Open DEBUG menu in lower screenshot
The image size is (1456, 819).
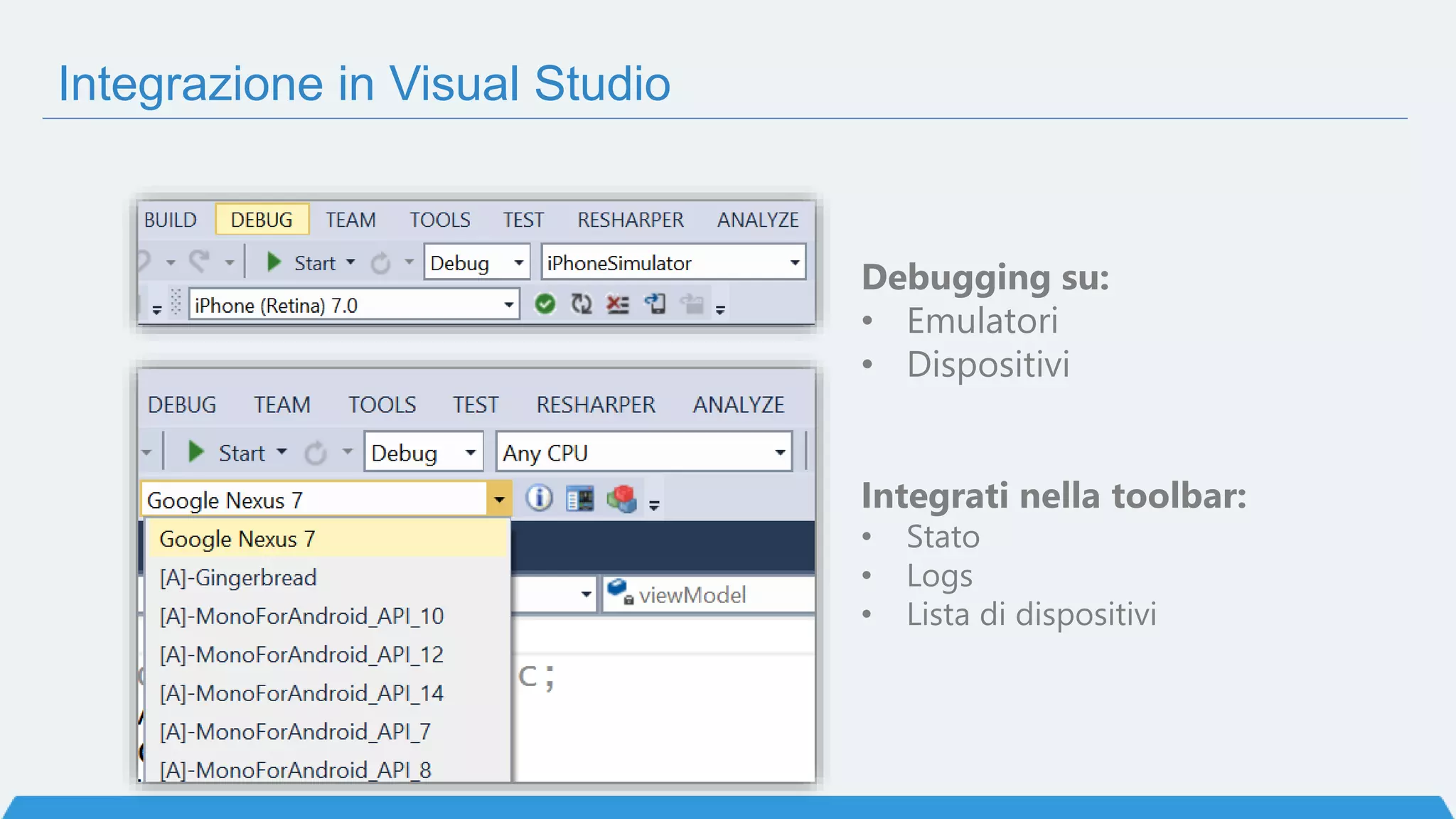coord(182,405)
